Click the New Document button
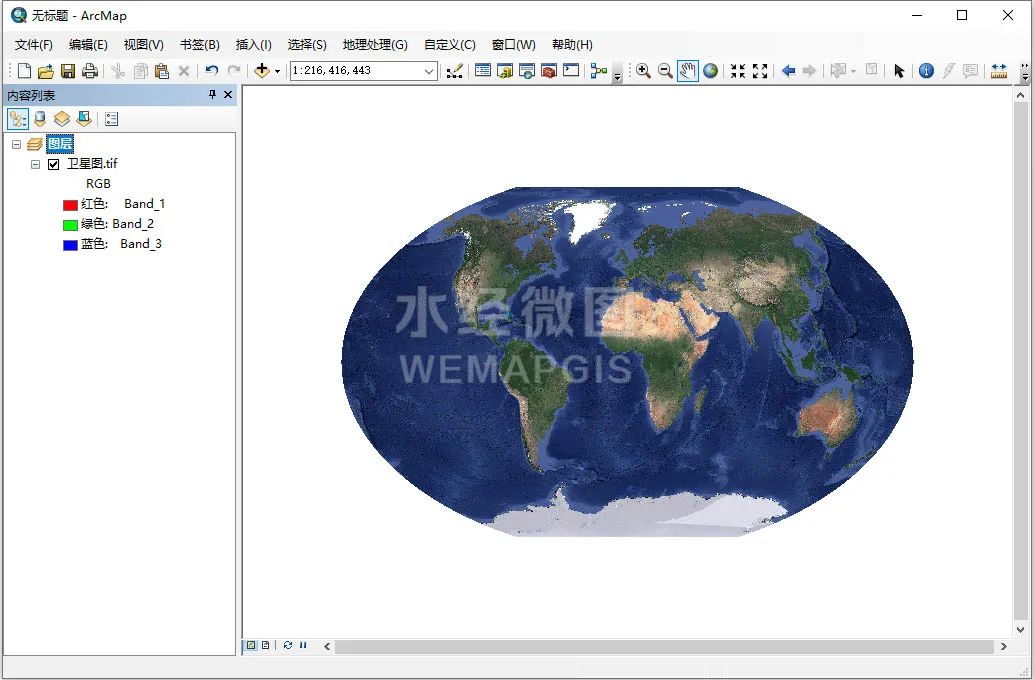This screenshot has height=680, width=1034. coord(22,70)
